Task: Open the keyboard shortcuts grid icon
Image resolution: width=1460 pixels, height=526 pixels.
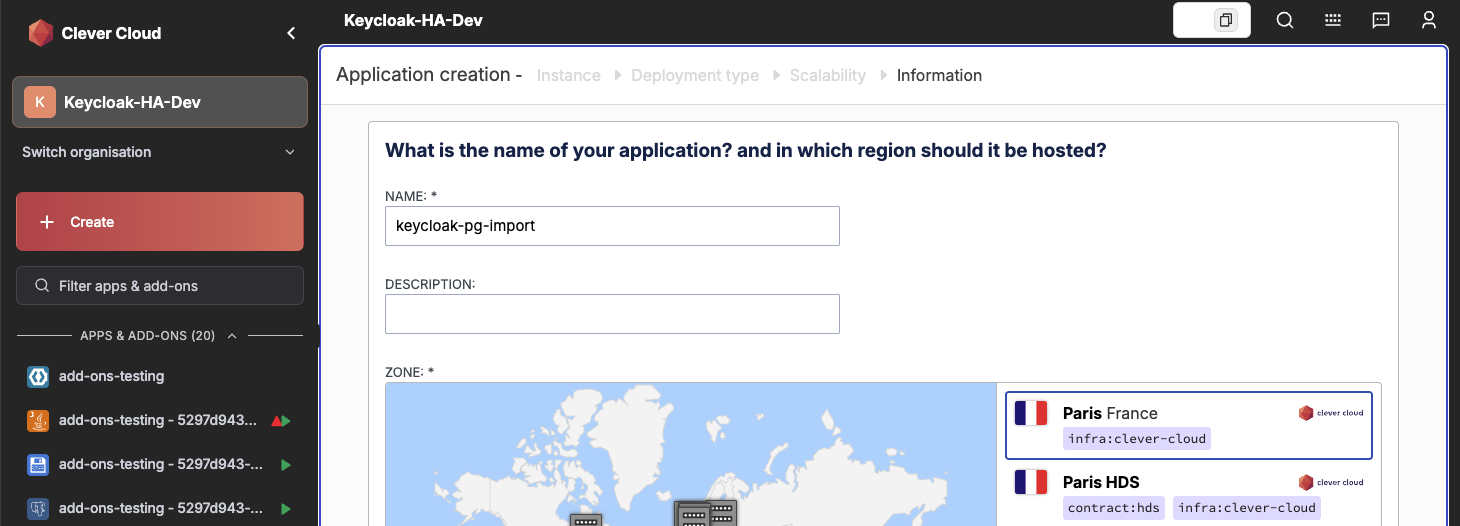Action: (1333, 20)
